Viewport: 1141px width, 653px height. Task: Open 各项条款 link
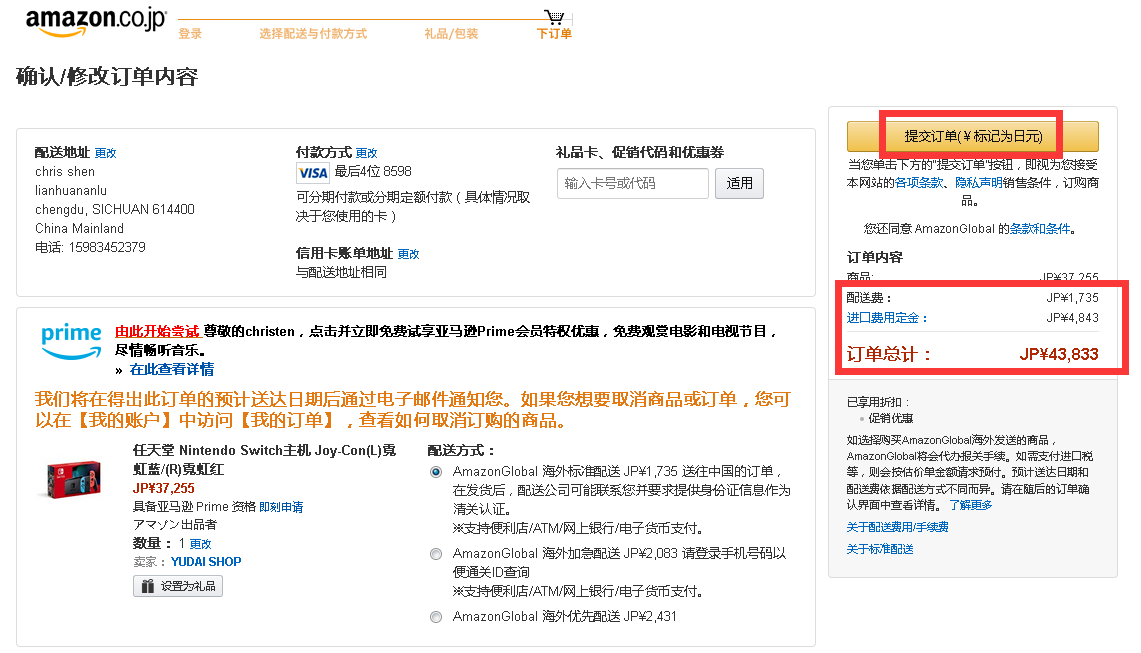click(x=919, y=183)
